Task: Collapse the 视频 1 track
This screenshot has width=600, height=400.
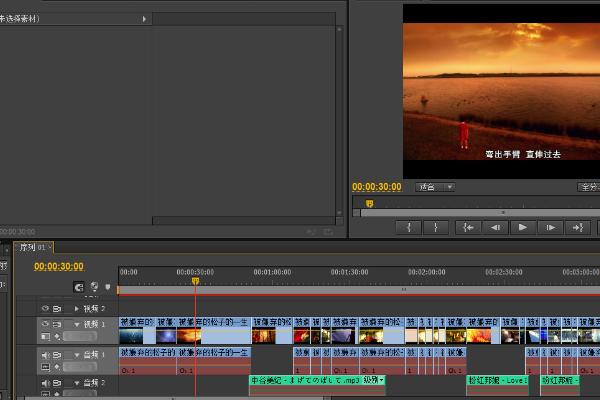Action: pos(77,325)
